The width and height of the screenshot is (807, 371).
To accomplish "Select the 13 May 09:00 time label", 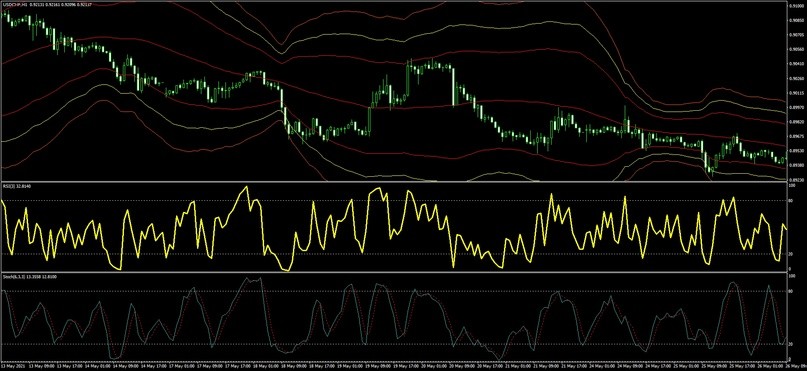I will coord(41,366).
